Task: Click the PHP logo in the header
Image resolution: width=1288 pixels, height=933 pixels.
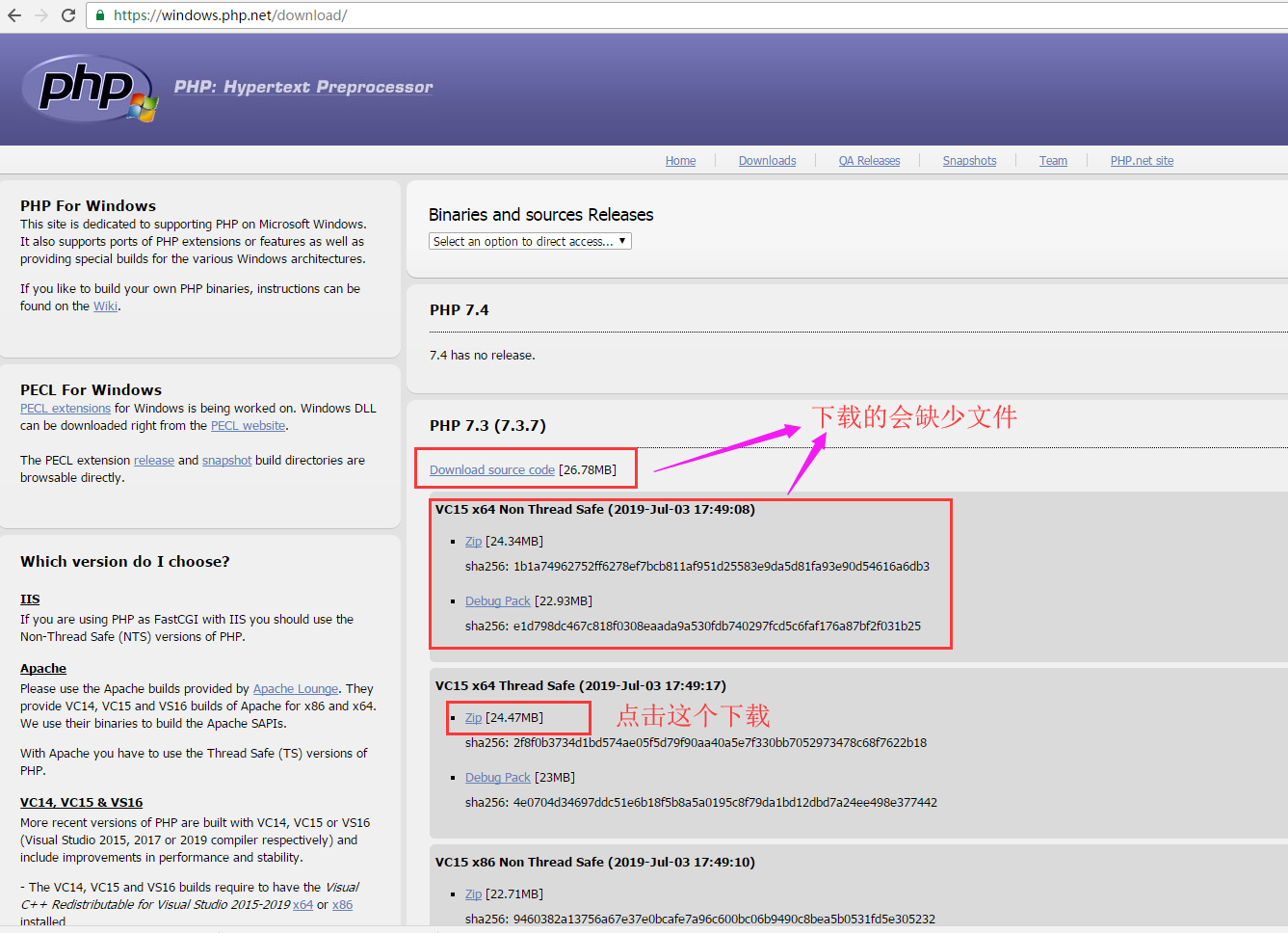Action: pos(85,89)
